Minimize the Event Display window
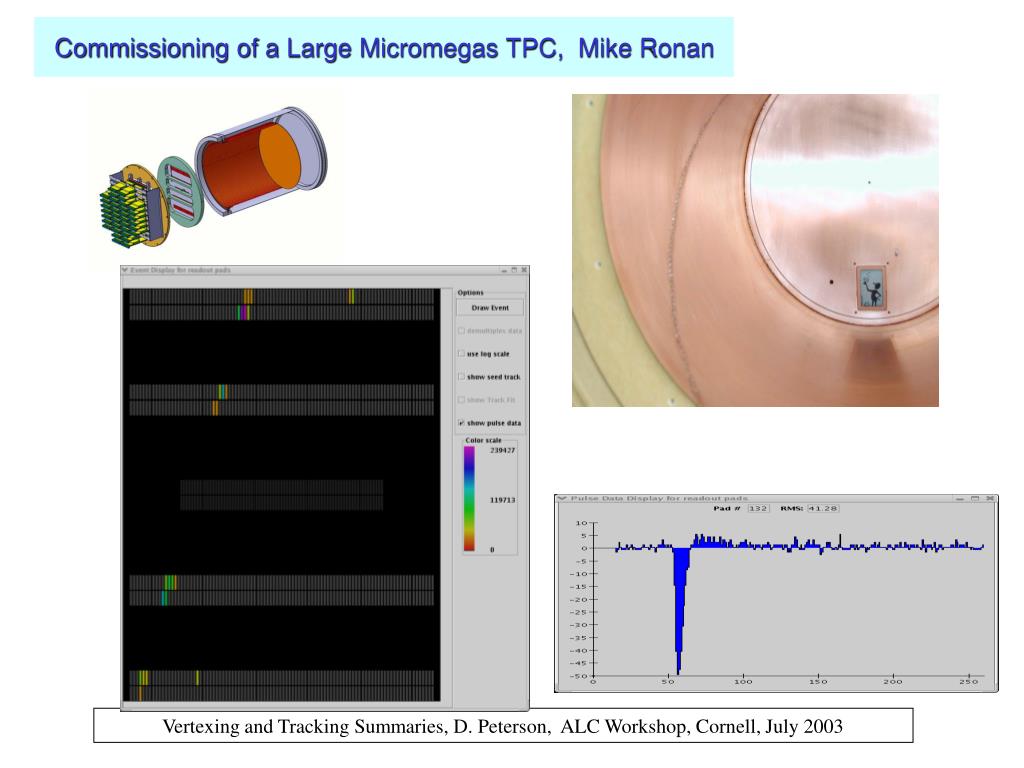This screenshot has height=768, width=1024. tap(504, 270)
